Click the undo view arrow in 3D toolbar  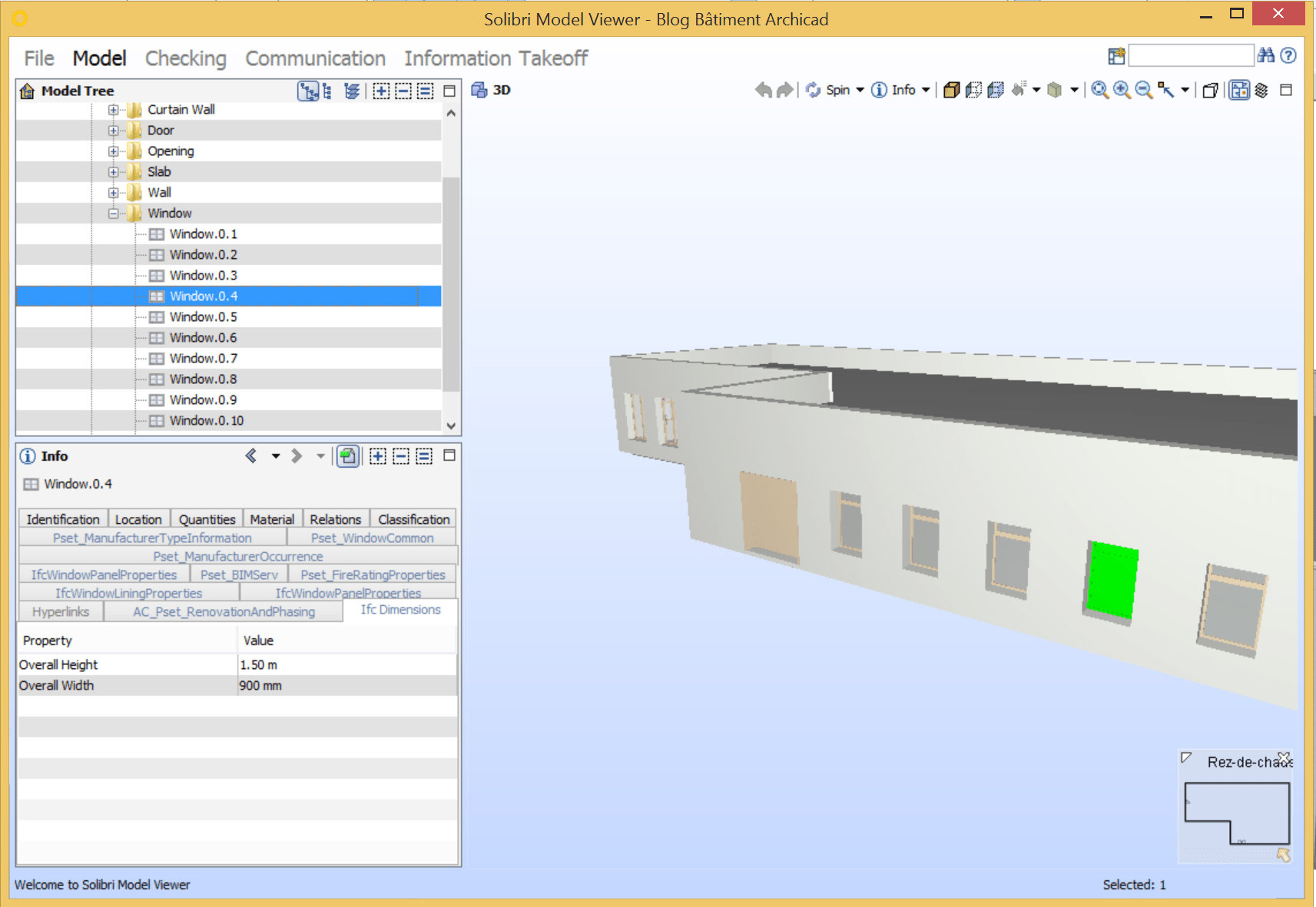763,90
